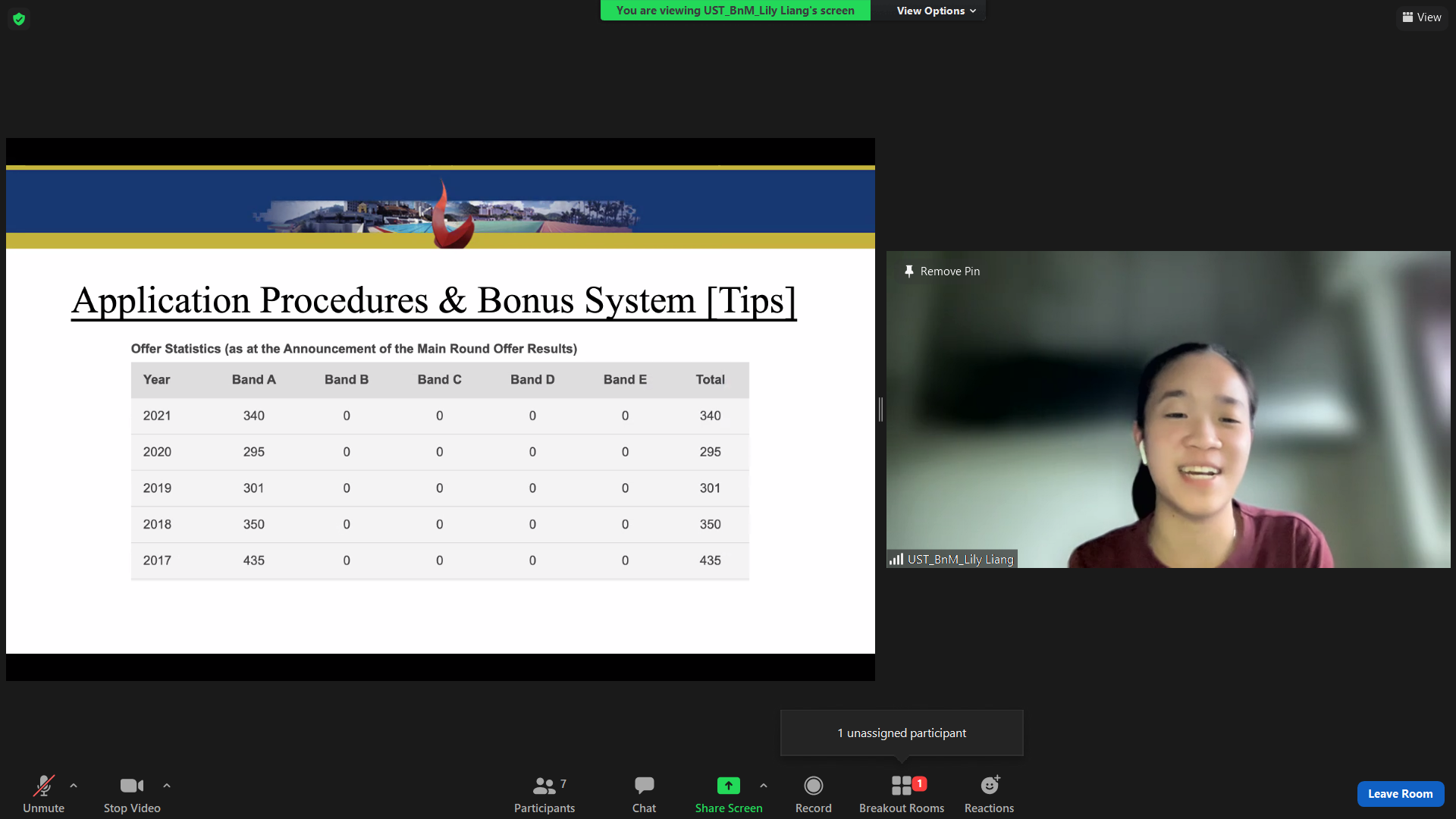Click the green encryption shield icon

19,19
